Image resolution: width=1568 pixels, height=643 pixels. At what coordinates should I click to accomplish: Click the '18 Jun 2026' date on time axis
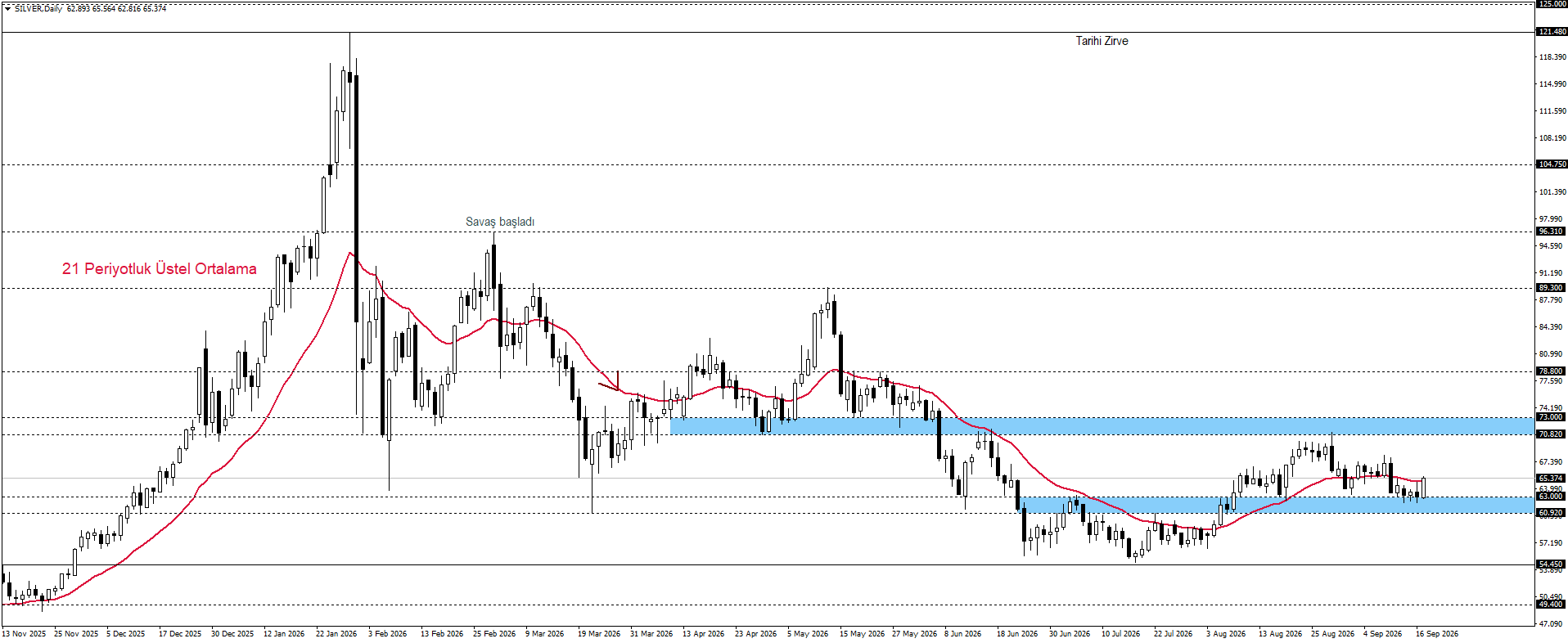[x=1017, y=634]
